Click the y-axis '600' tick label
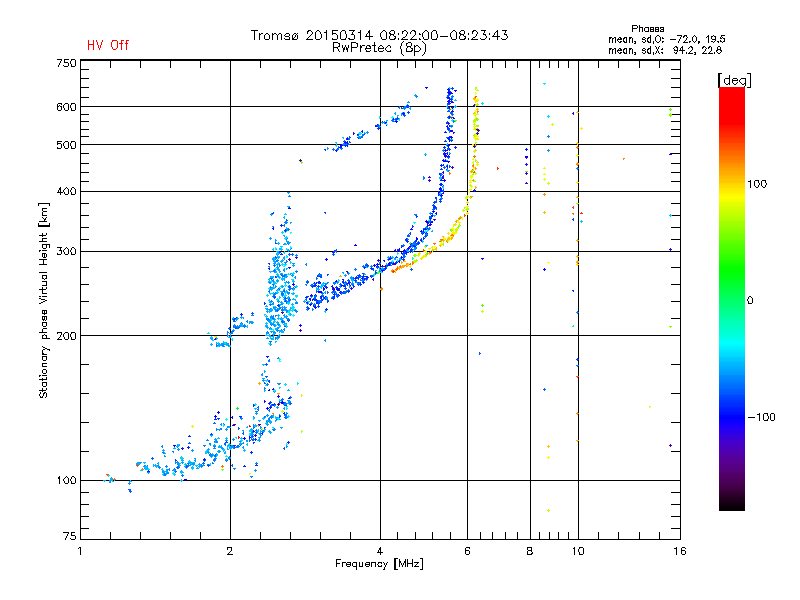Viewport: 800px width, 600px height. coord(66,107)
